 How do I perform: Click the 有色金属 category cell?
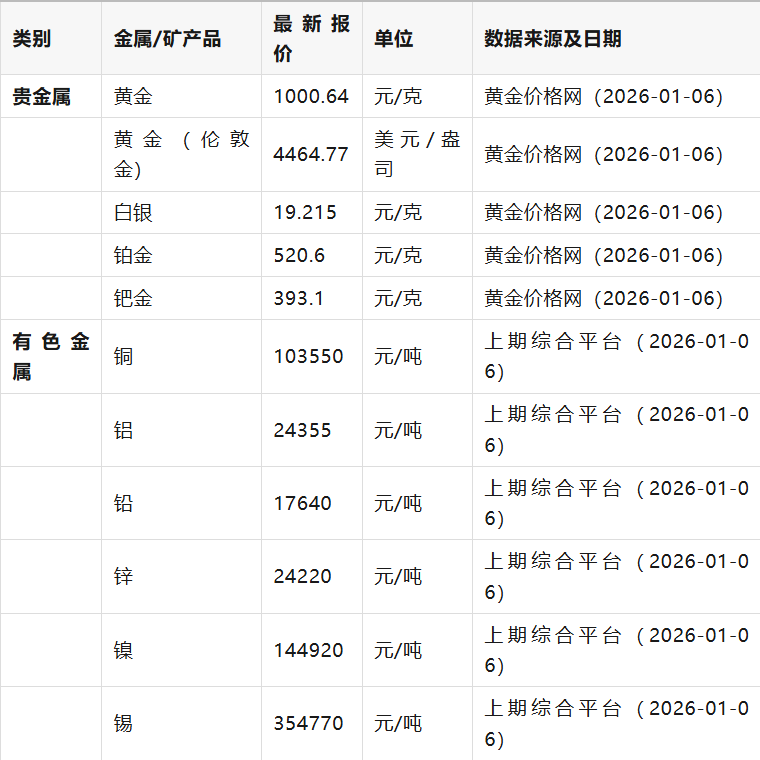coord(50,356)
